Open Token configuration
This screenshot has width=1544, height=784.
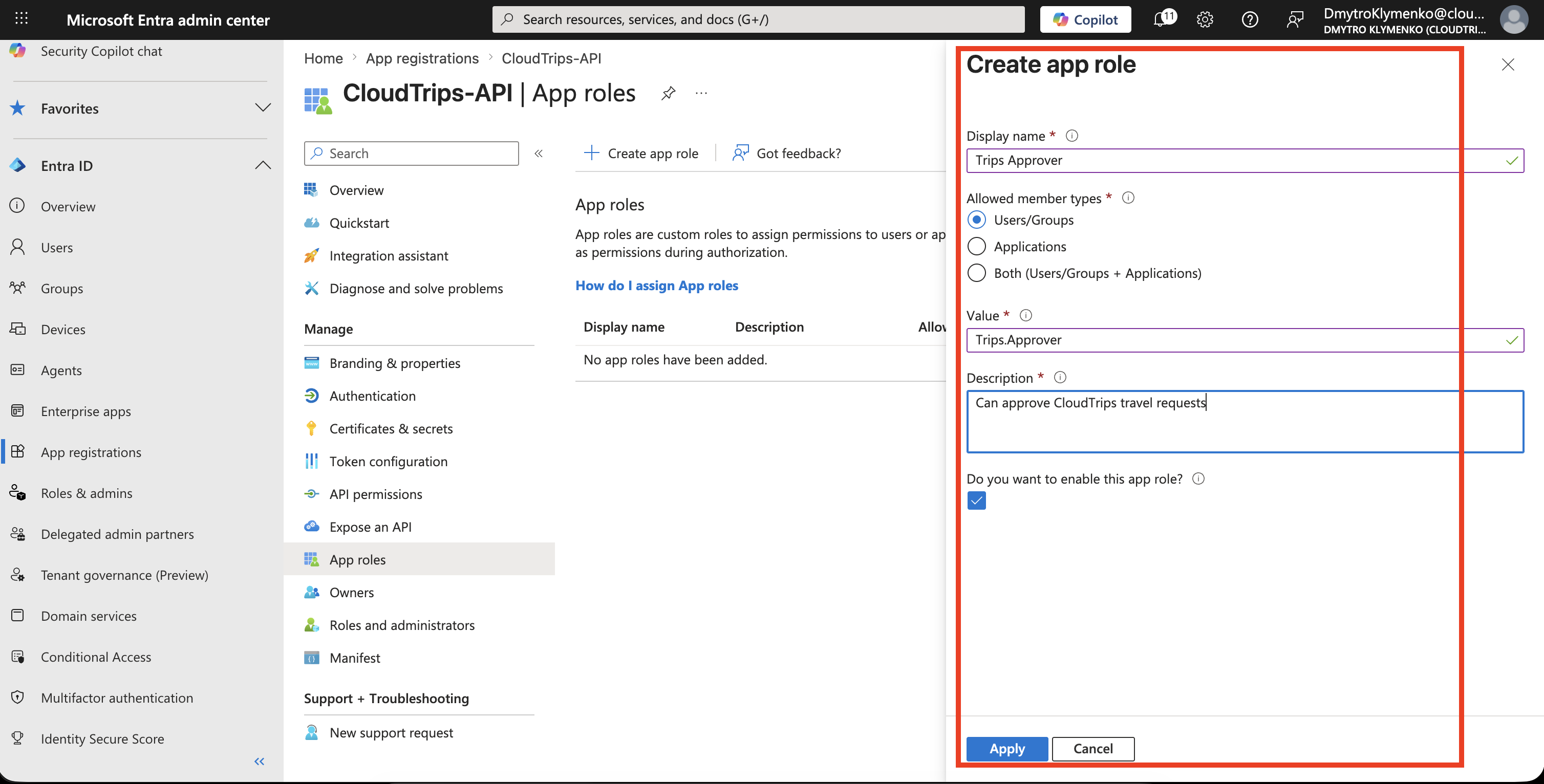coord(389,462)
